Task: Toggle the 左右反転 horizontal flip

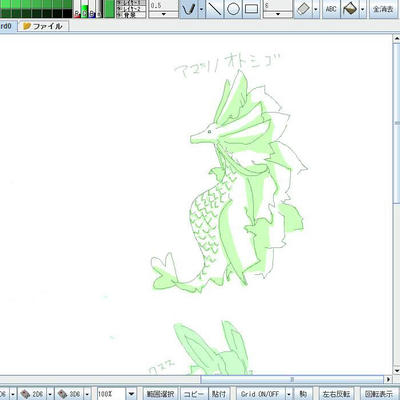Action: 336,394
